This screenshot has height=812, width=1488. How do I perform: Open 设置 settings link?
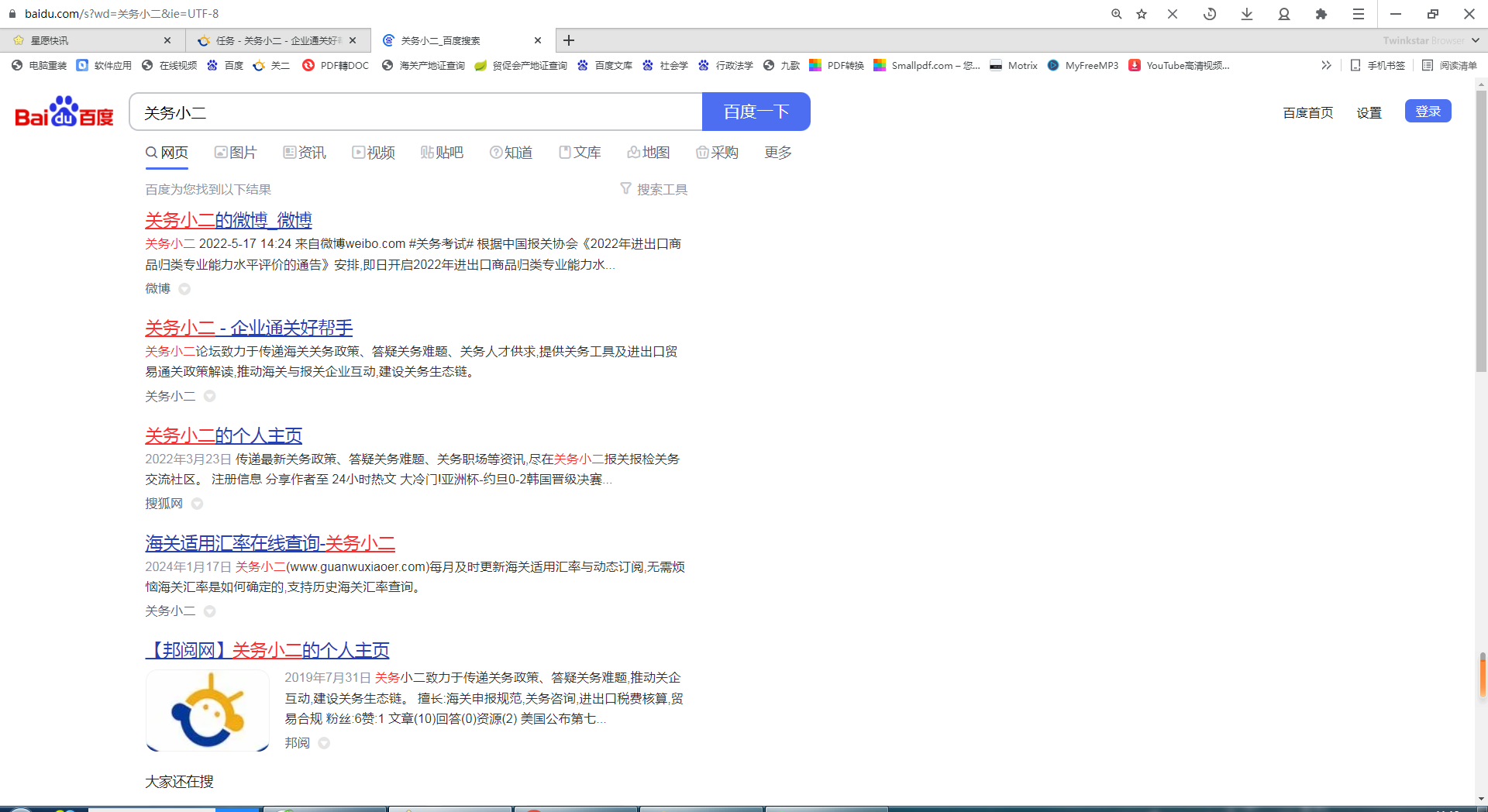[x=1369, y=113]
